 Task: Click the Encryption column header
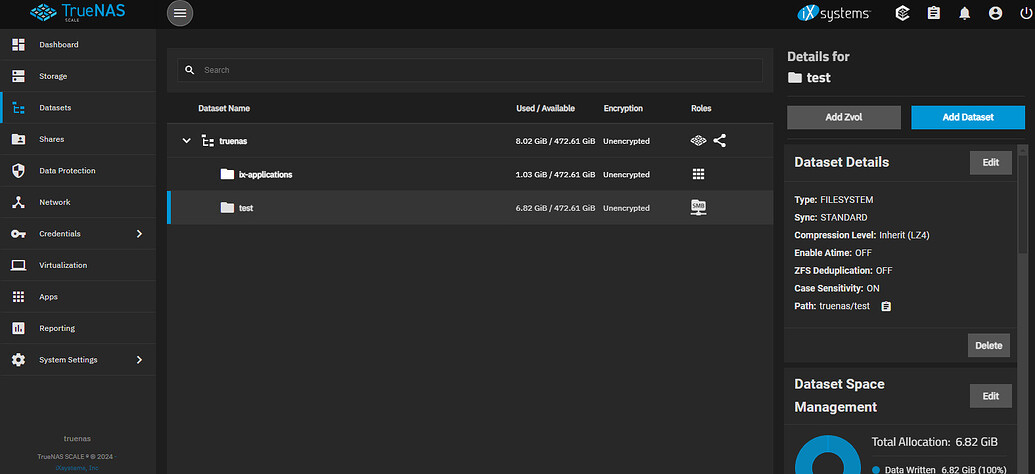(623, 108)
